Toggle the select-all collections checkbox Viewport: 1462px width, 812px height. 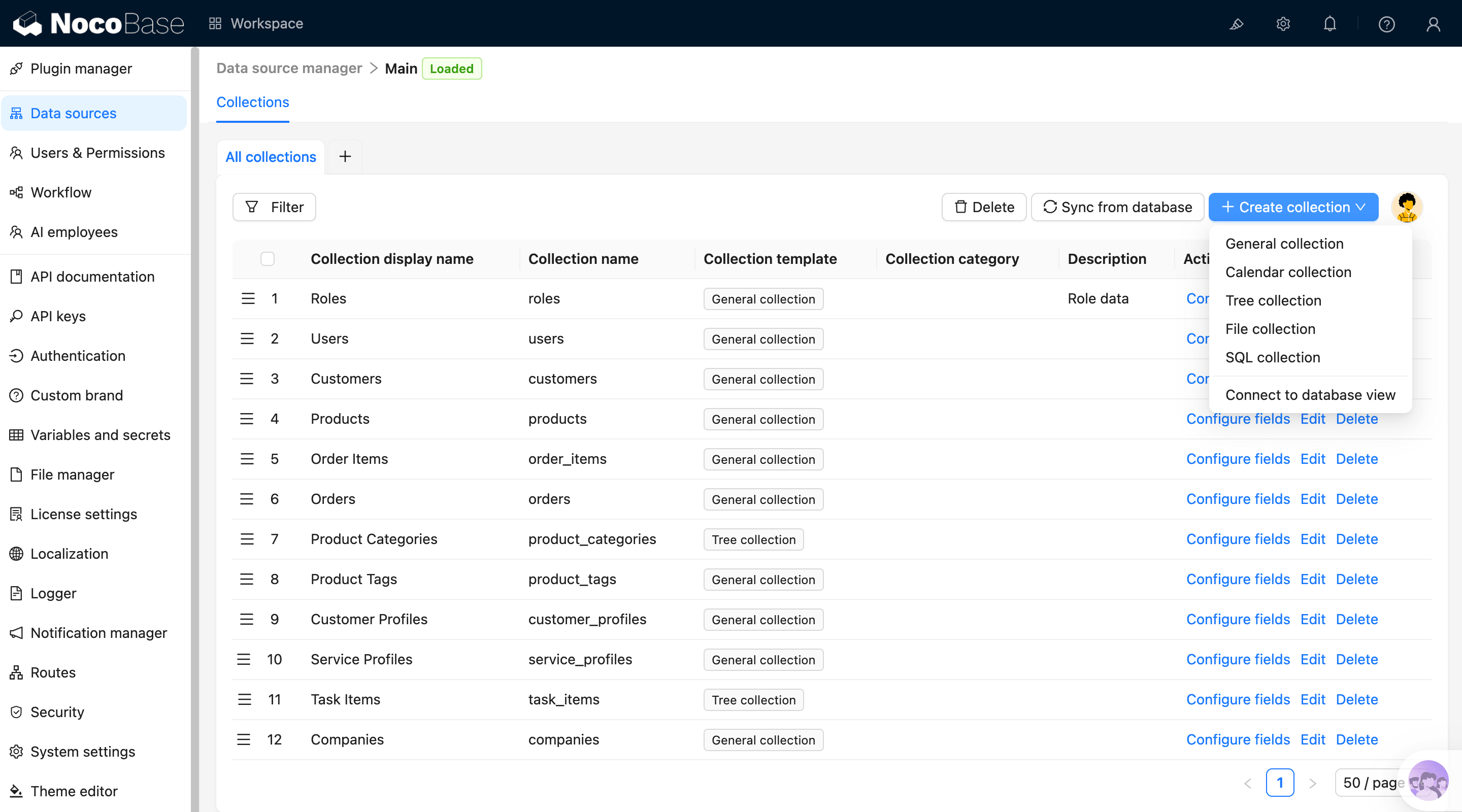(268, 259)
